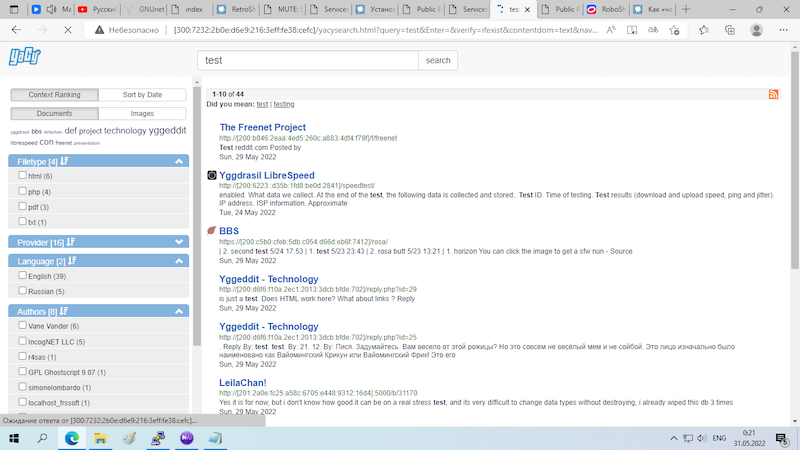This screenshot has width=800, height=450.
Task: Collapse the Filetype filter section
Action: [x=179, y=161]
